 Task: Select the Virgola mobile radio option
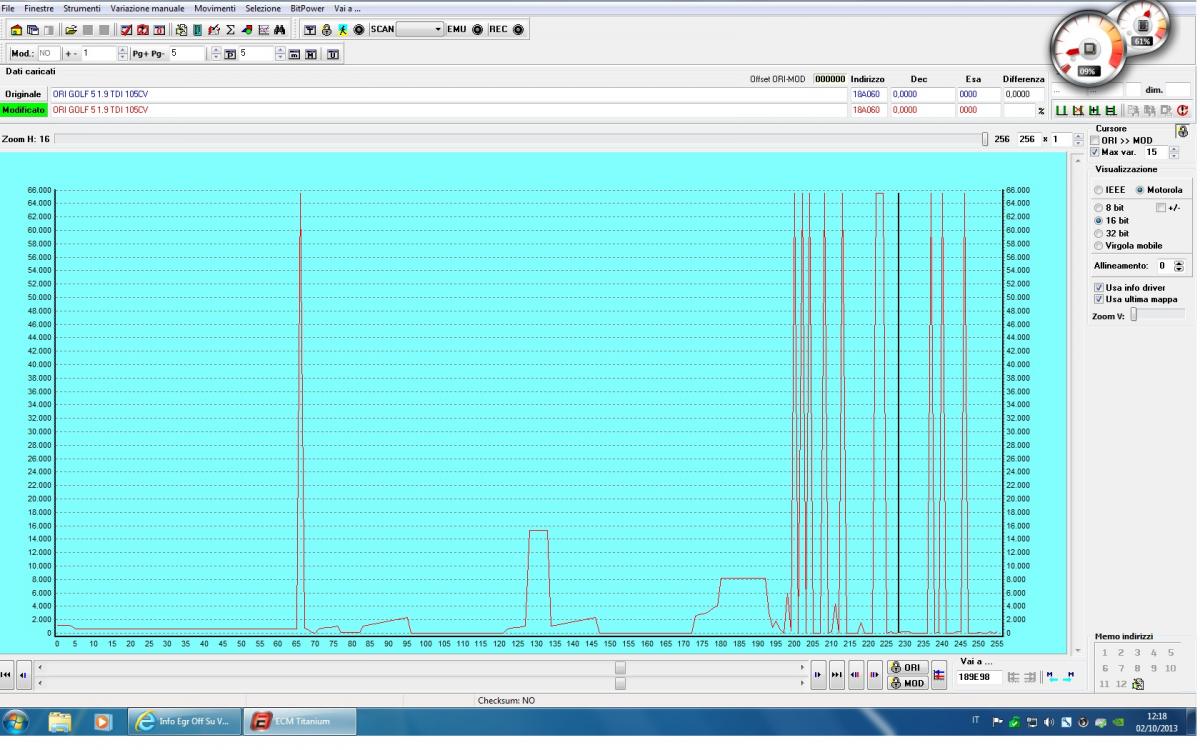pos(1100,246)
